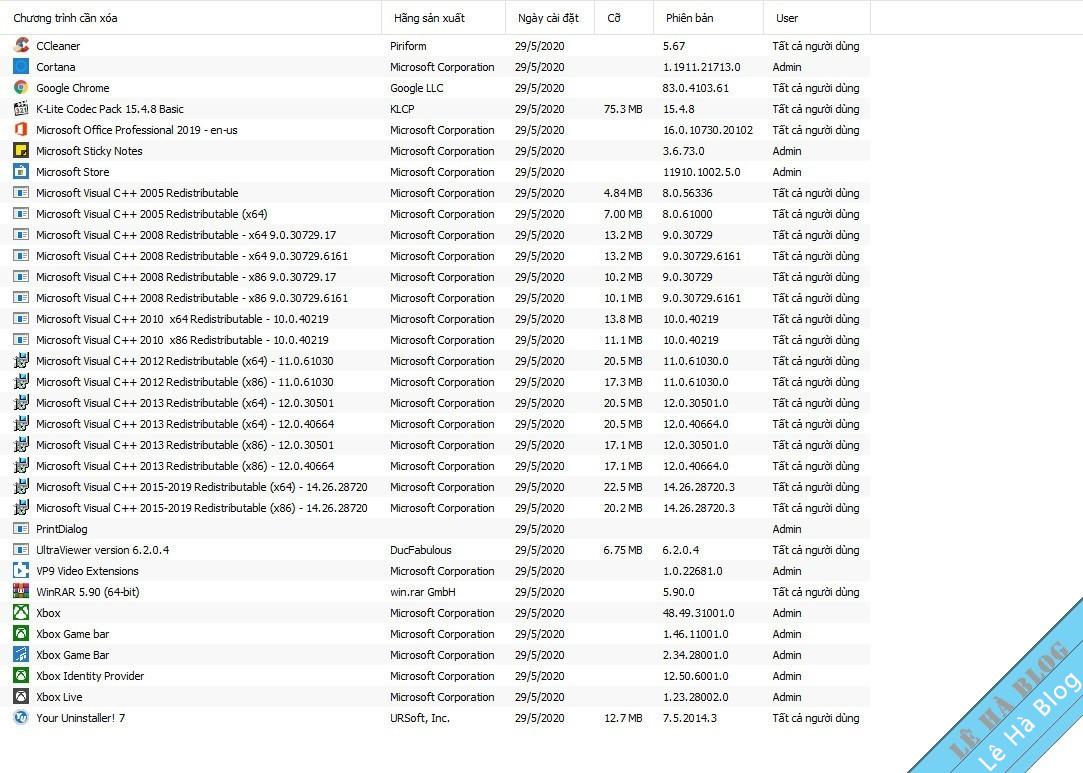The image size is (1083, 773).
Task: Click the UltraViewer version 6.2.0.4 icon
Action: [21, 550]
